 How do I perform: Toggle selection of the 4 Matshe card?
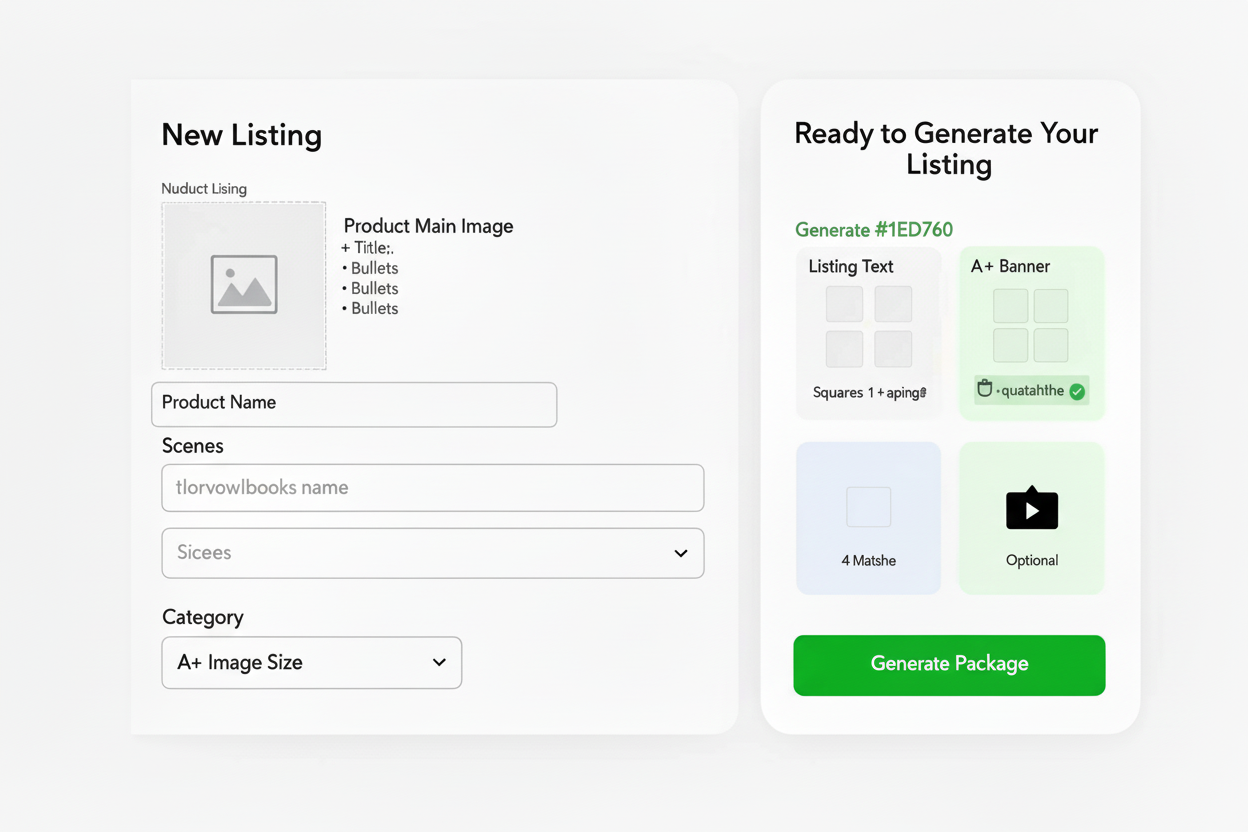tap(868, 517)
